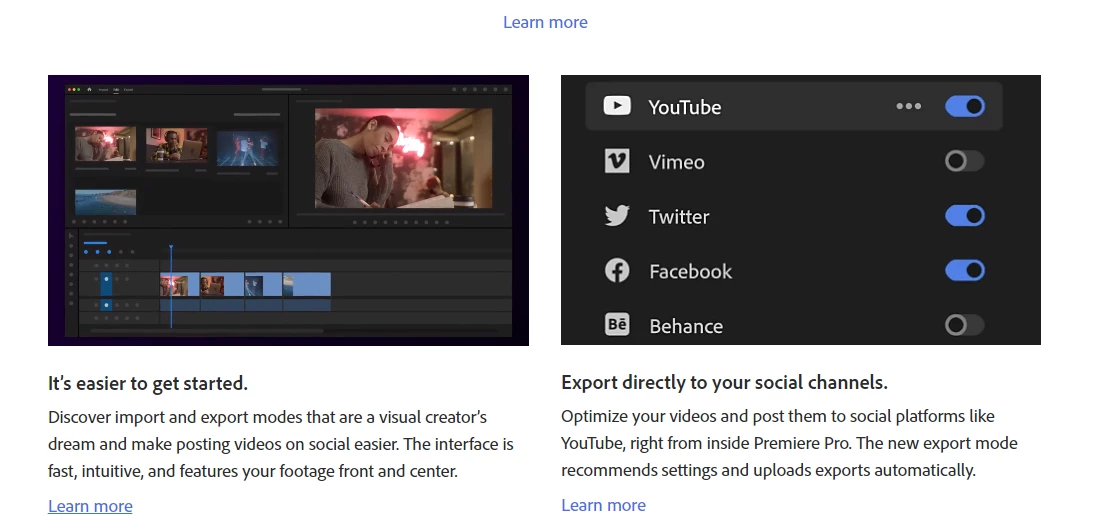
Task: Select the Facebook label text
Action: click(690, 271)
